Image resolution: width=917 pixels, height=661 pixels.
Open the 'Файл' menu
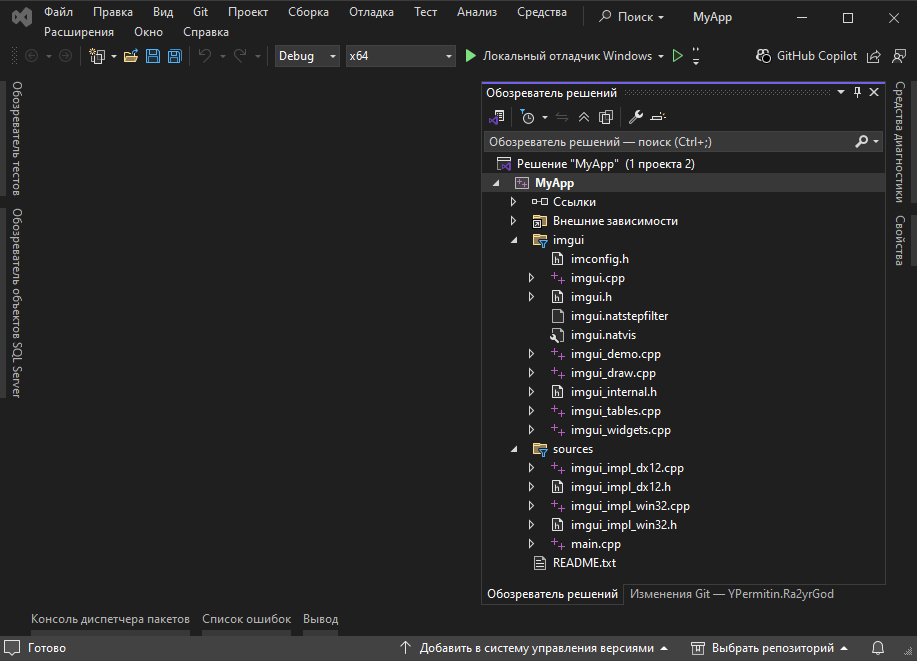(x=58, y=12)
